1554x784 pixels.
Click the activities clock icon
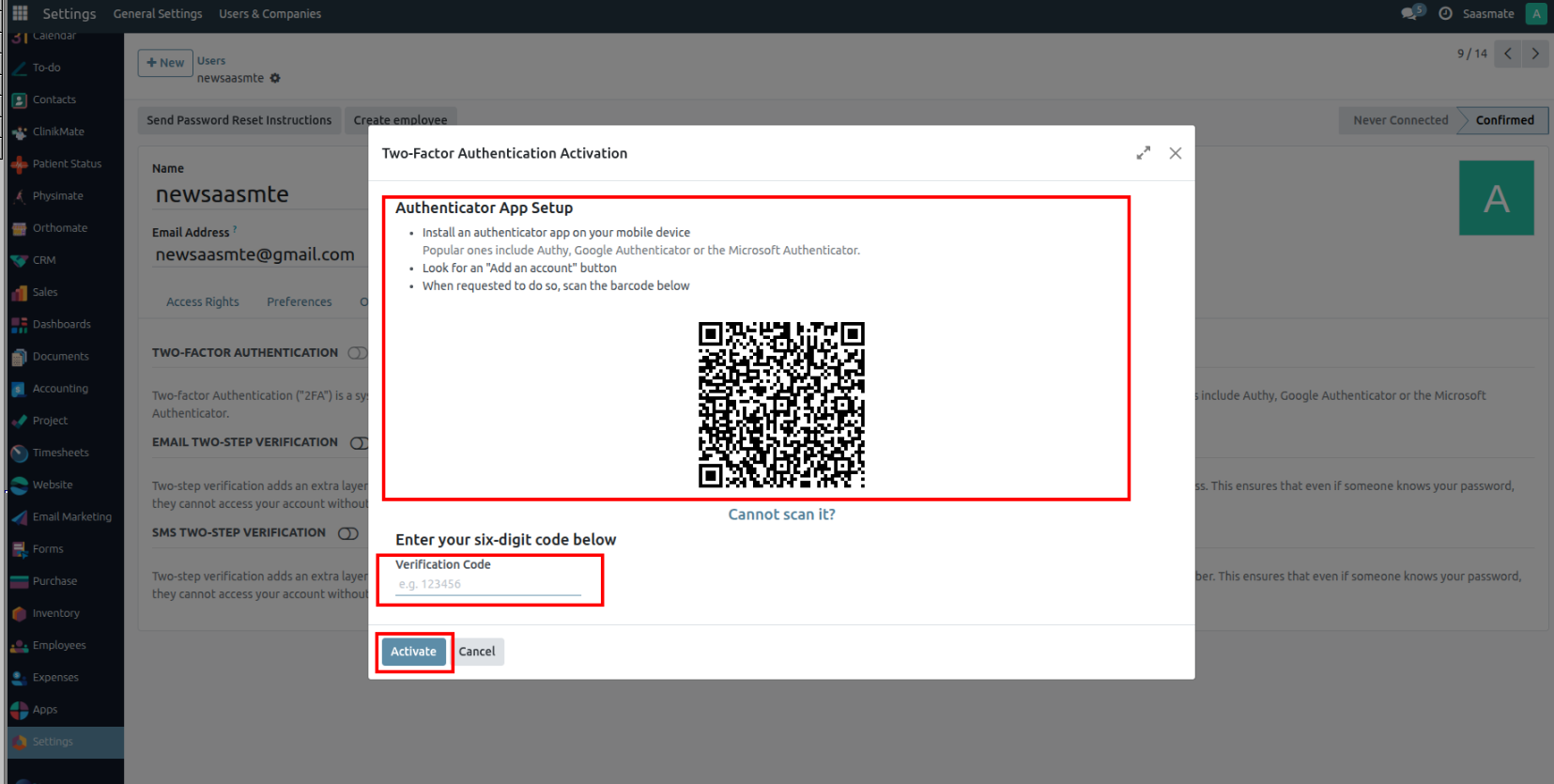(x=1445, y=13)
